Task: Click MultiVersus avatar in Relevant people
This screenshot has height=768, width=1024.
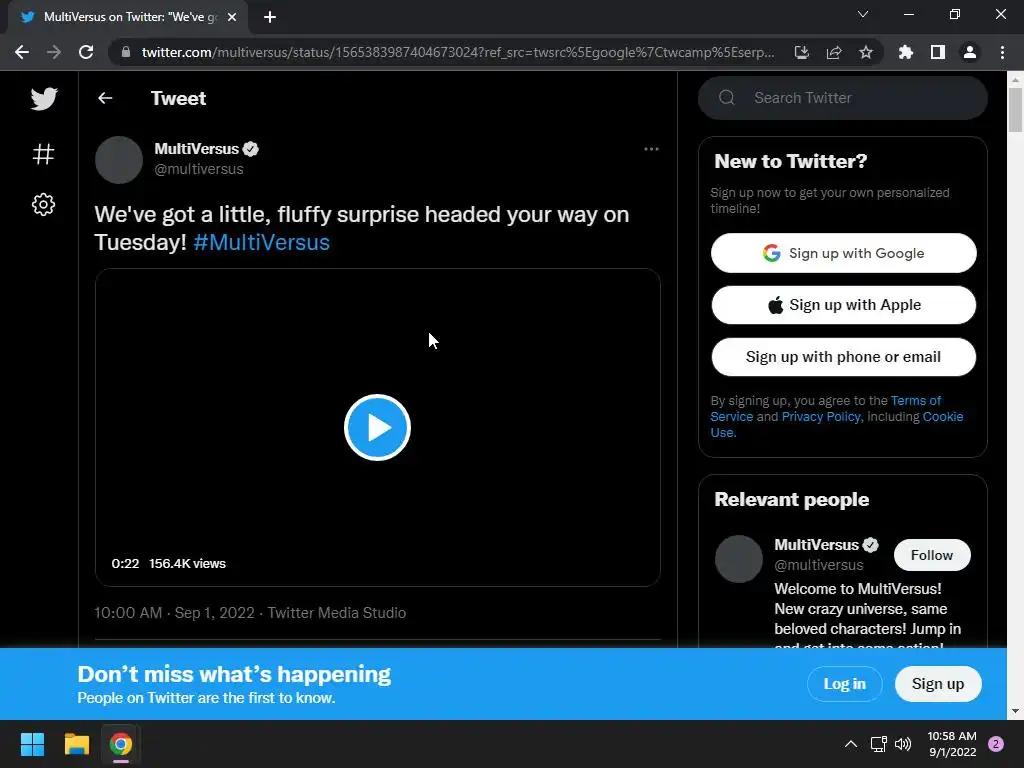Action: pos(739,559)
